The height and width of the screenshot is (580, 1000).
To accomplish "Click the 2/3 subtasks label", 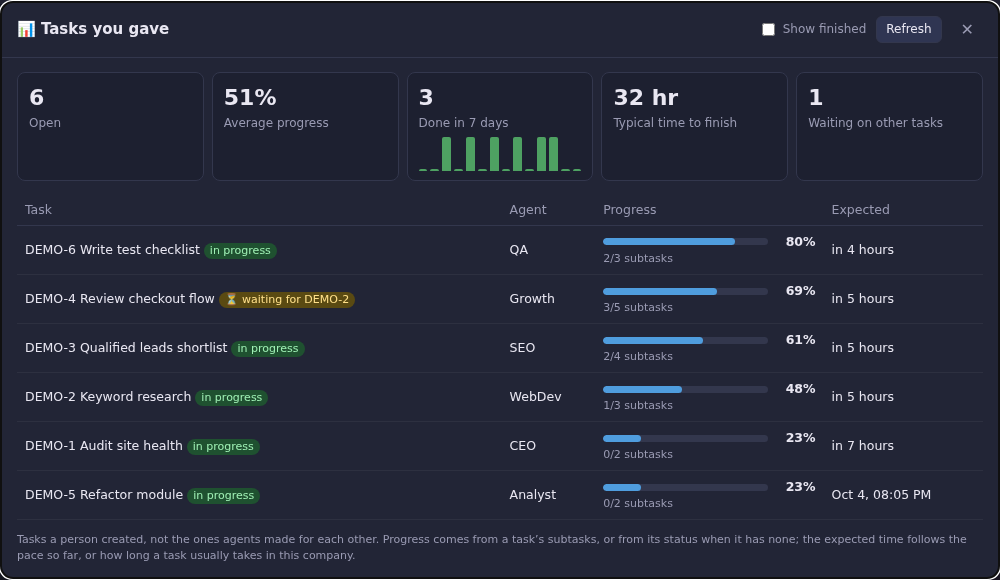I will click(x=638, y=258).
